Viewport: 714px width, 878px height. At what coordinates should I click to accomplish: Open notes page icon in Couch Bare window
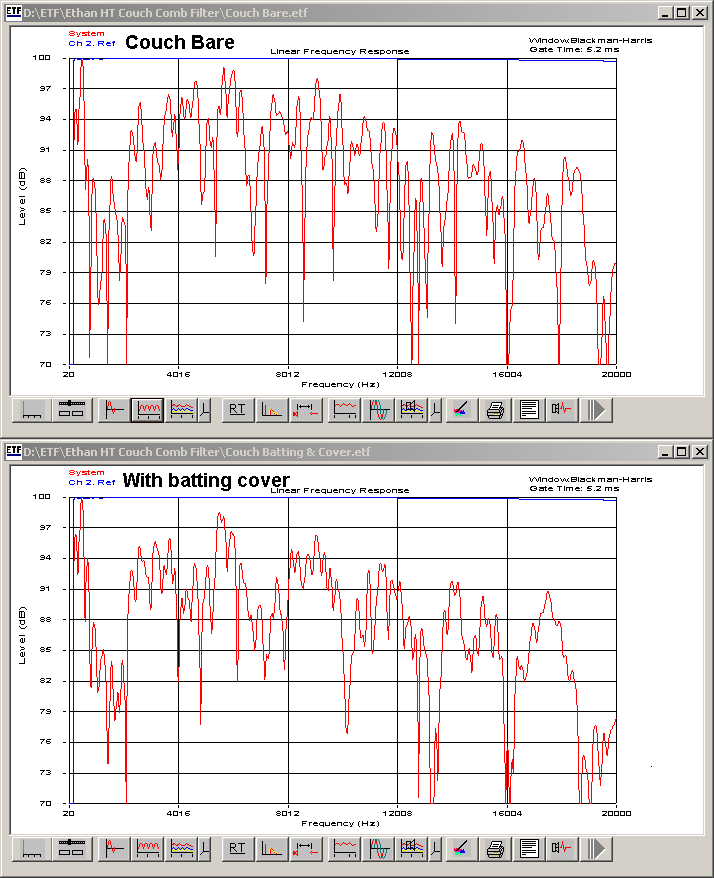(529, 410)
